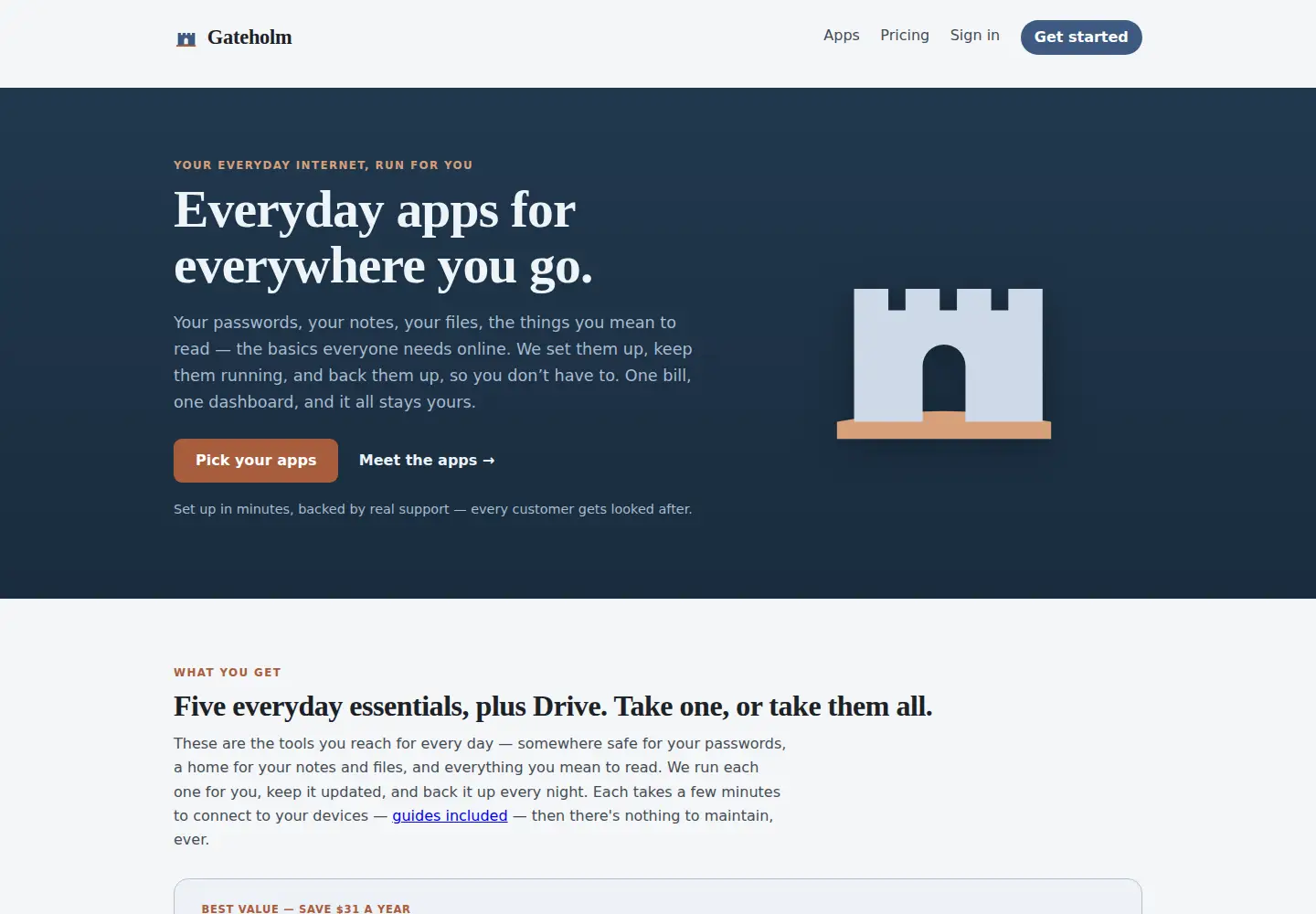Click the 'These are the tools' paragraph

click(x=480, y=792)
